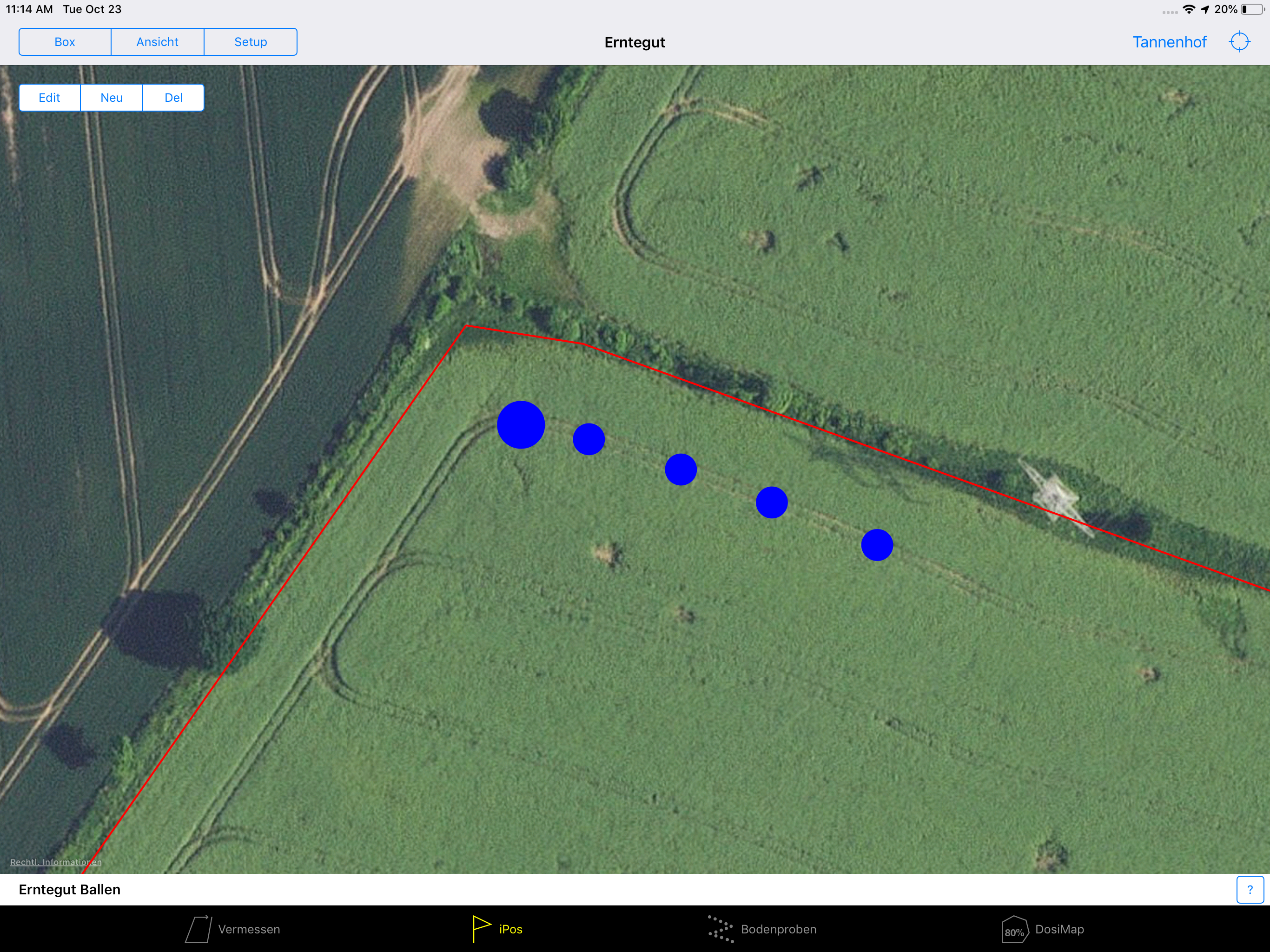Switch to the Bodenproben tab
1270x952 pixels.
(x=778, y=929)
